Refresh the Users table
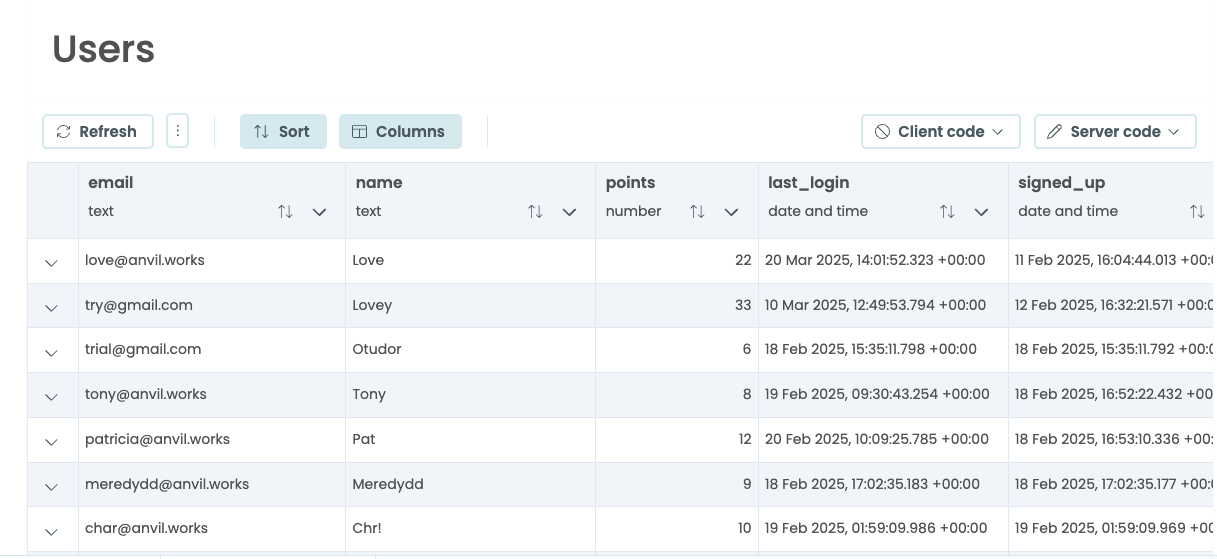Viewport: 1217px width, 559px height. 97,131
